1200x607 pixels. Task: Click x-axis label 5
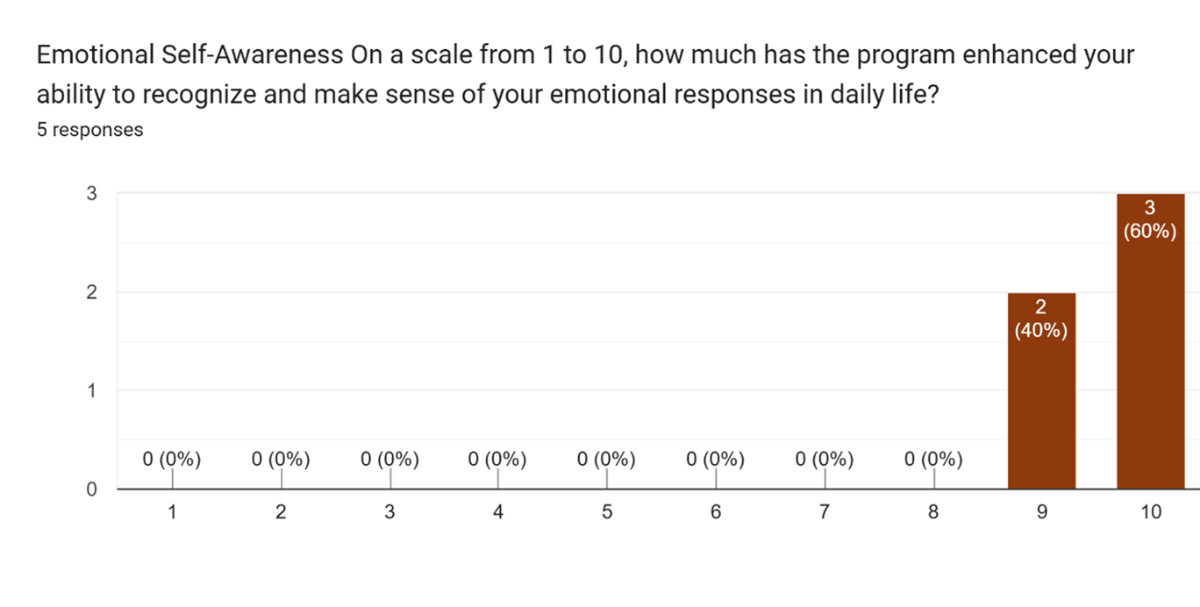[607, 513]
